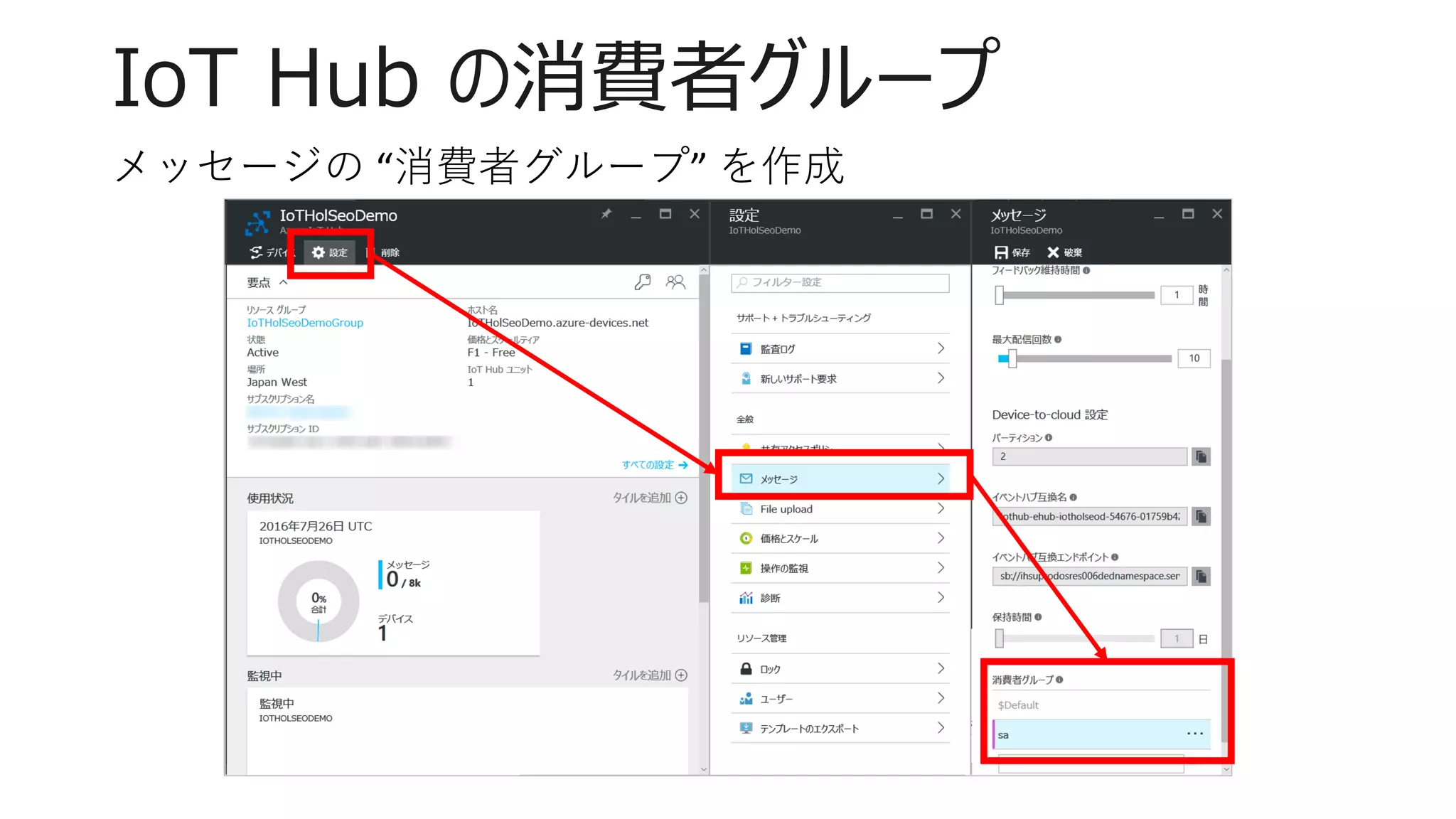This screenshot has height=819, width=1456.
Task: Click the key access icon in 要点
Action: (x=643, y=282)
